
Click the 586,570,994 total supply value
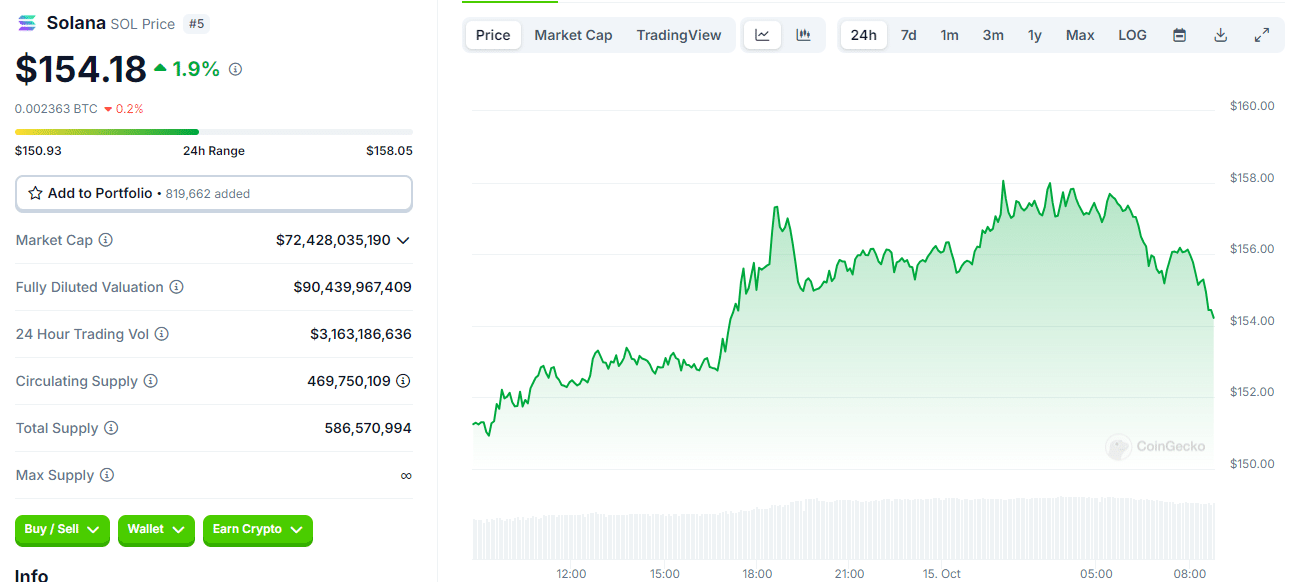pyautogui.click(x=368, y=428)
